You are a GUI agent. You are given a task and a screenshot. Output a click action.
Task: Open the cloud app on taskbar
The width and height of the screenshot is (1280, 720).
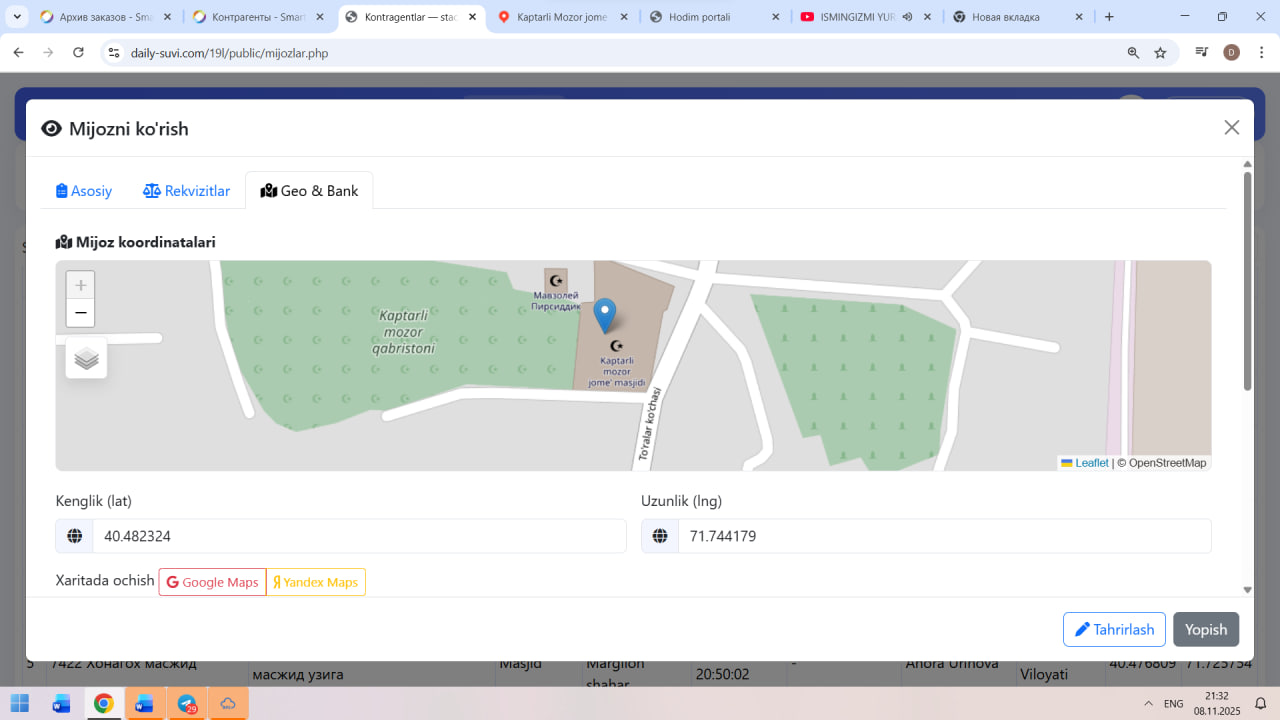228,703
